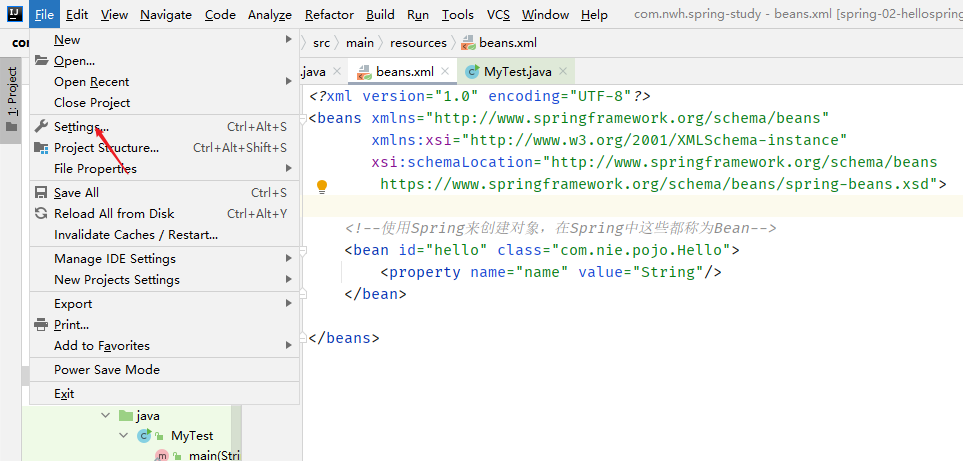Open the Help menu
The height and width of the screenshot is (461, 963).
[x=594, y=15]
